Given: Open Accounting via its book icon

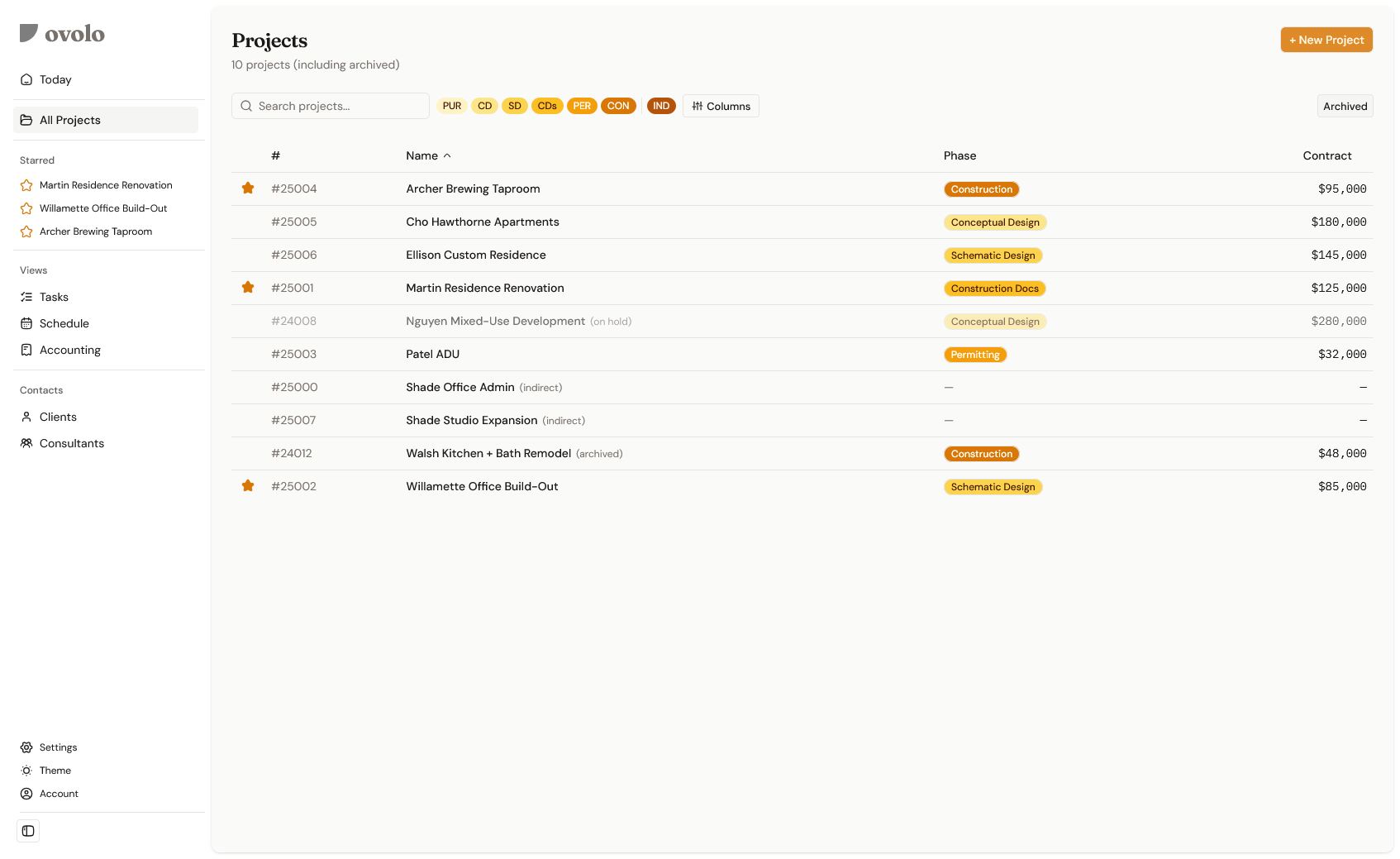Looking at the screenshot, I should pyautogui.click(x=26, y=350).
